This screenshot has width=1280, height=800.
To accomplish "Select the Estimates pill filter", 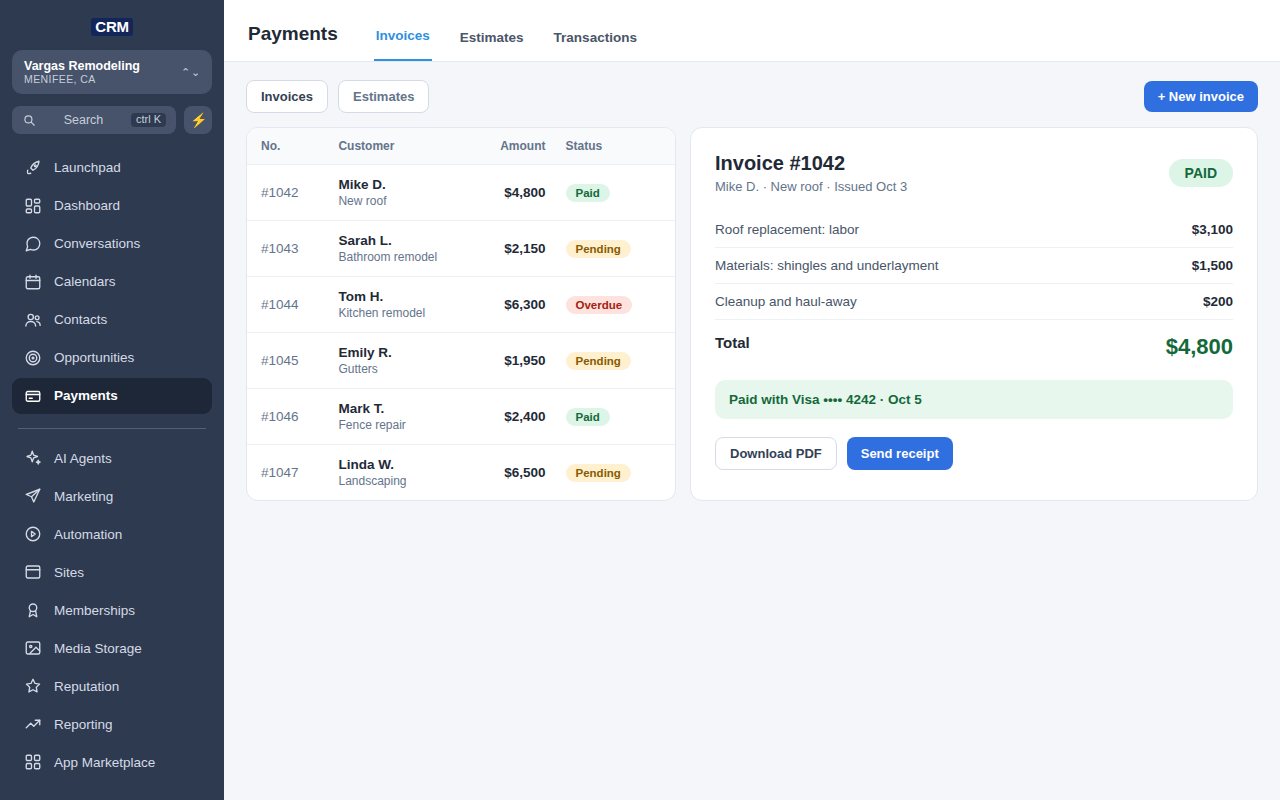I will pos(383,97).
